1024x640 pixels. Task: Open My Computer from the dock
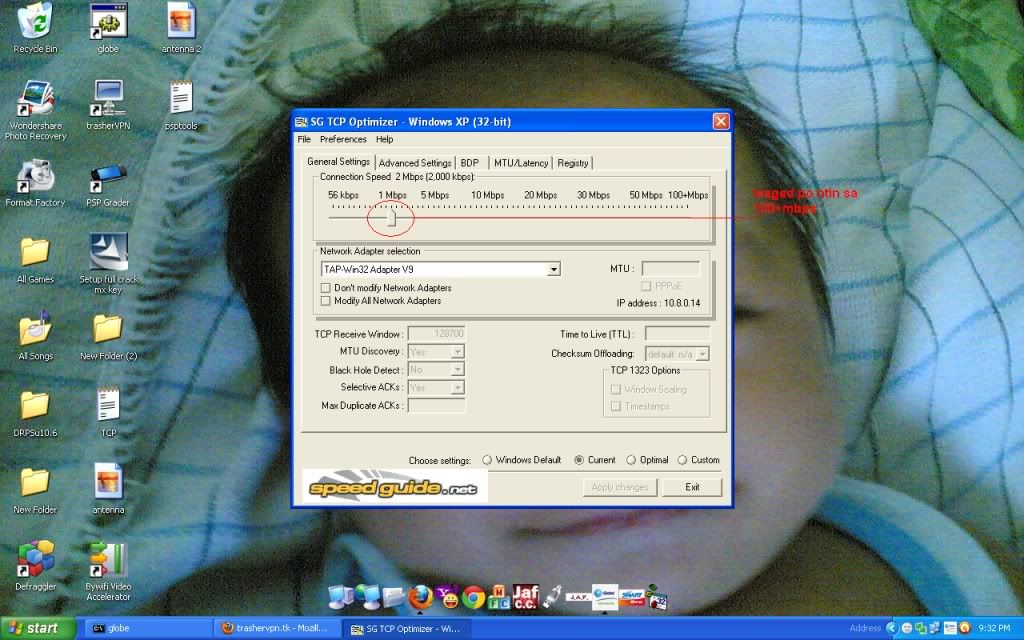pyautogui.click(x=342, y=597)
